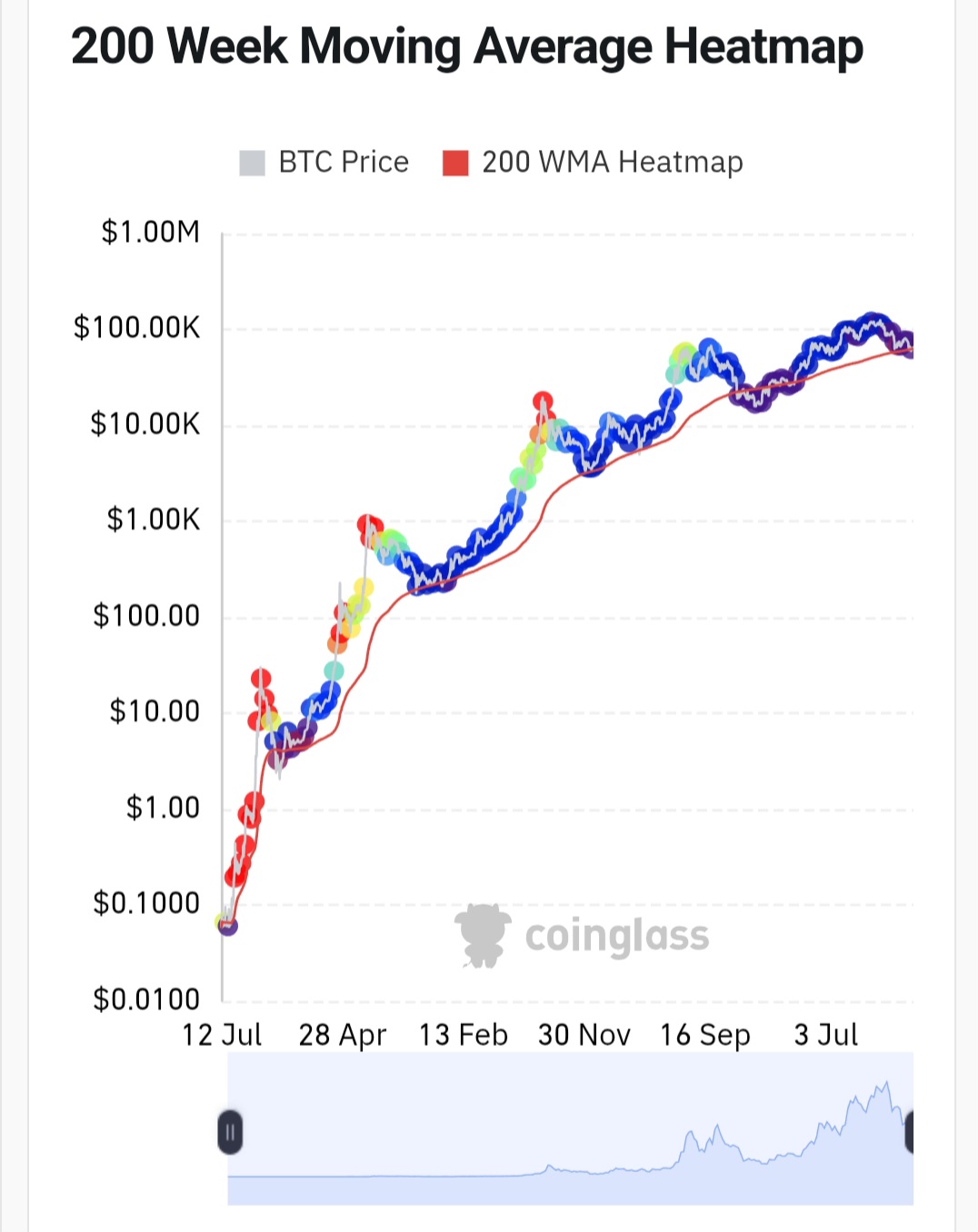
Task: Click the grey BTC Price legend square
Action: [252, 164]
